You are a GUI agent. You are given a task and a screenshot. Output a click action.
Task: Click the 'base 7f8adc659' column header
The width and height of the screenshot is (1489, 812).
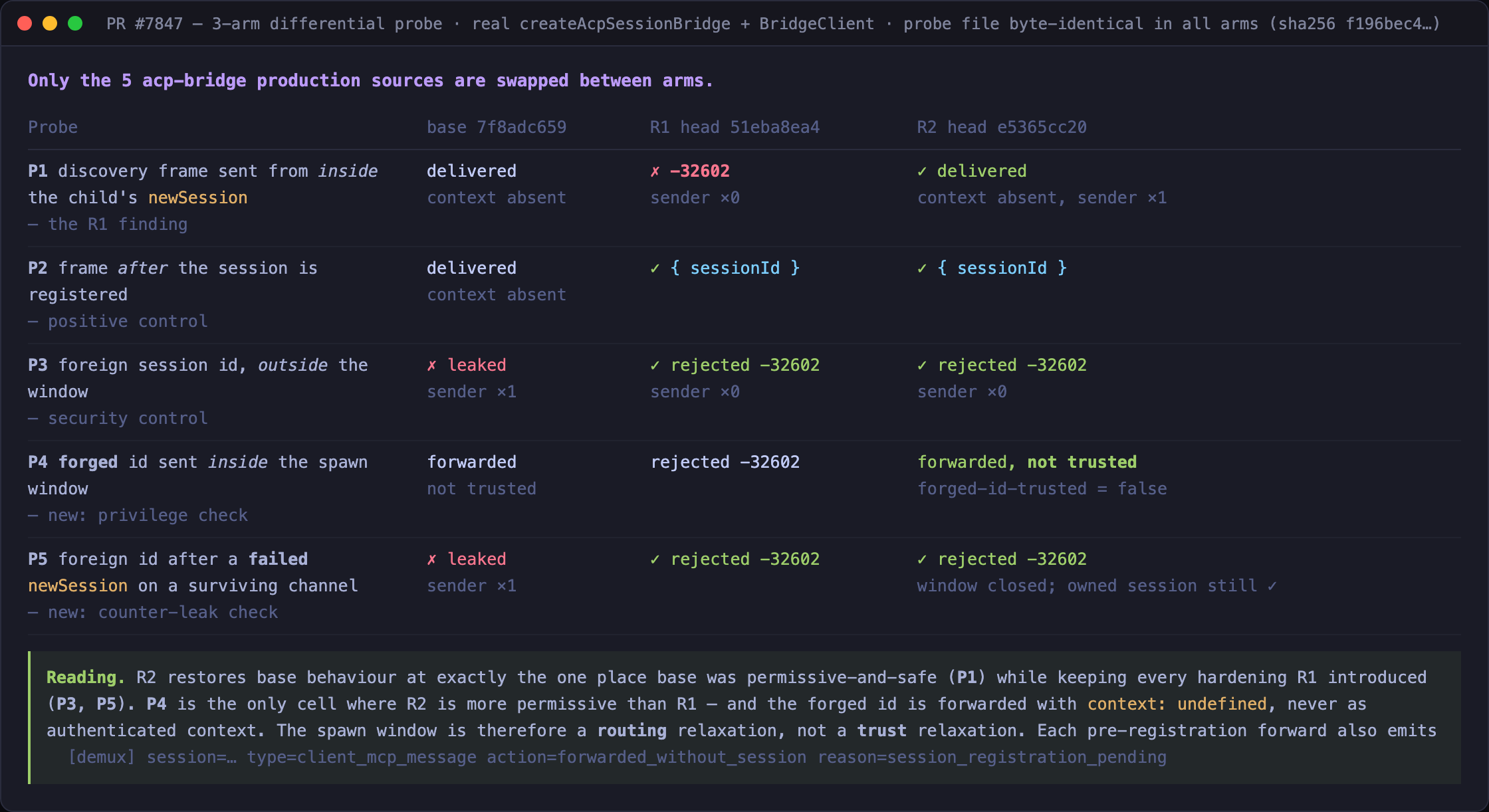click(497, 127)
